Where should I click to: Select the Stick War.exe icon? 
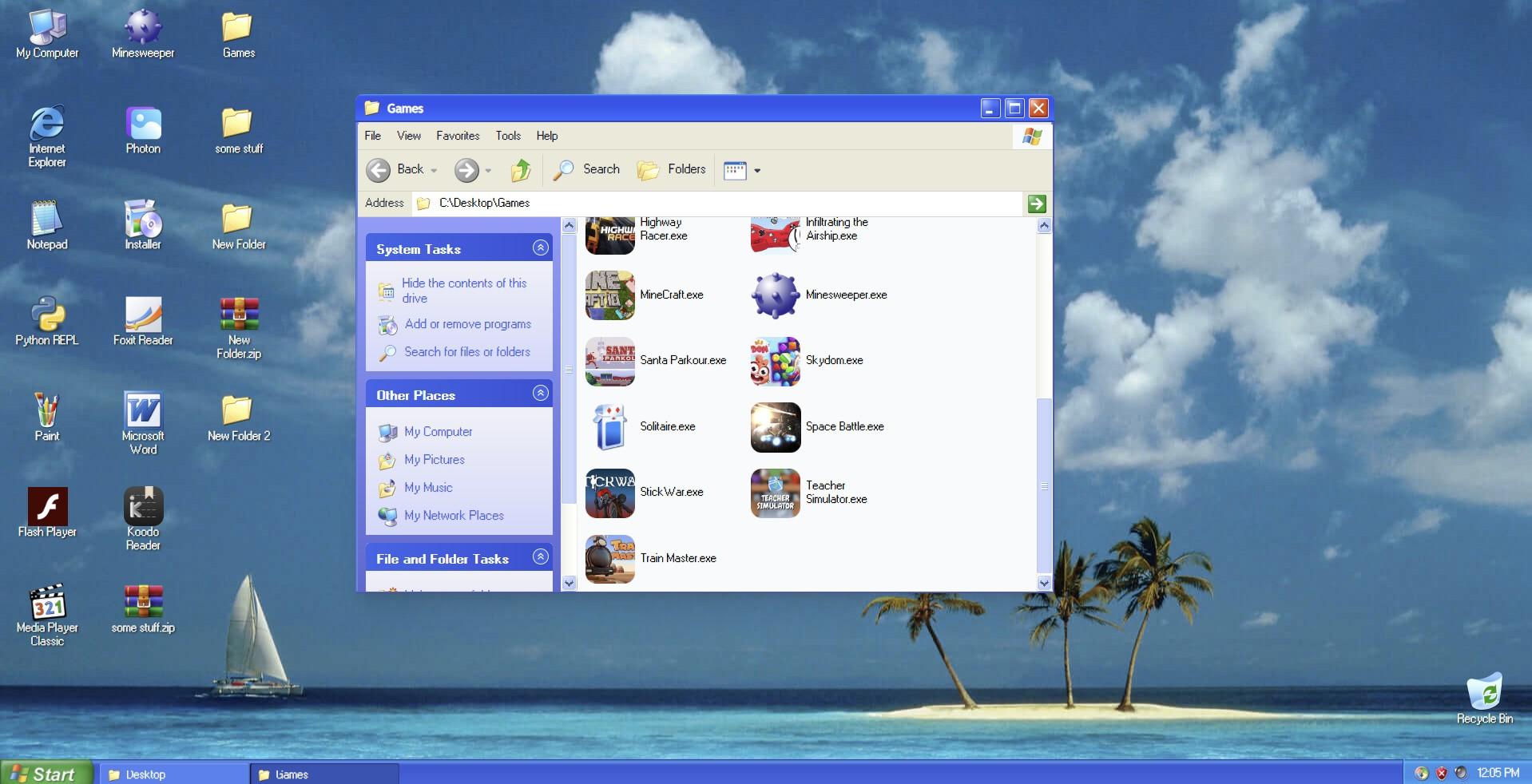(610, 493)
